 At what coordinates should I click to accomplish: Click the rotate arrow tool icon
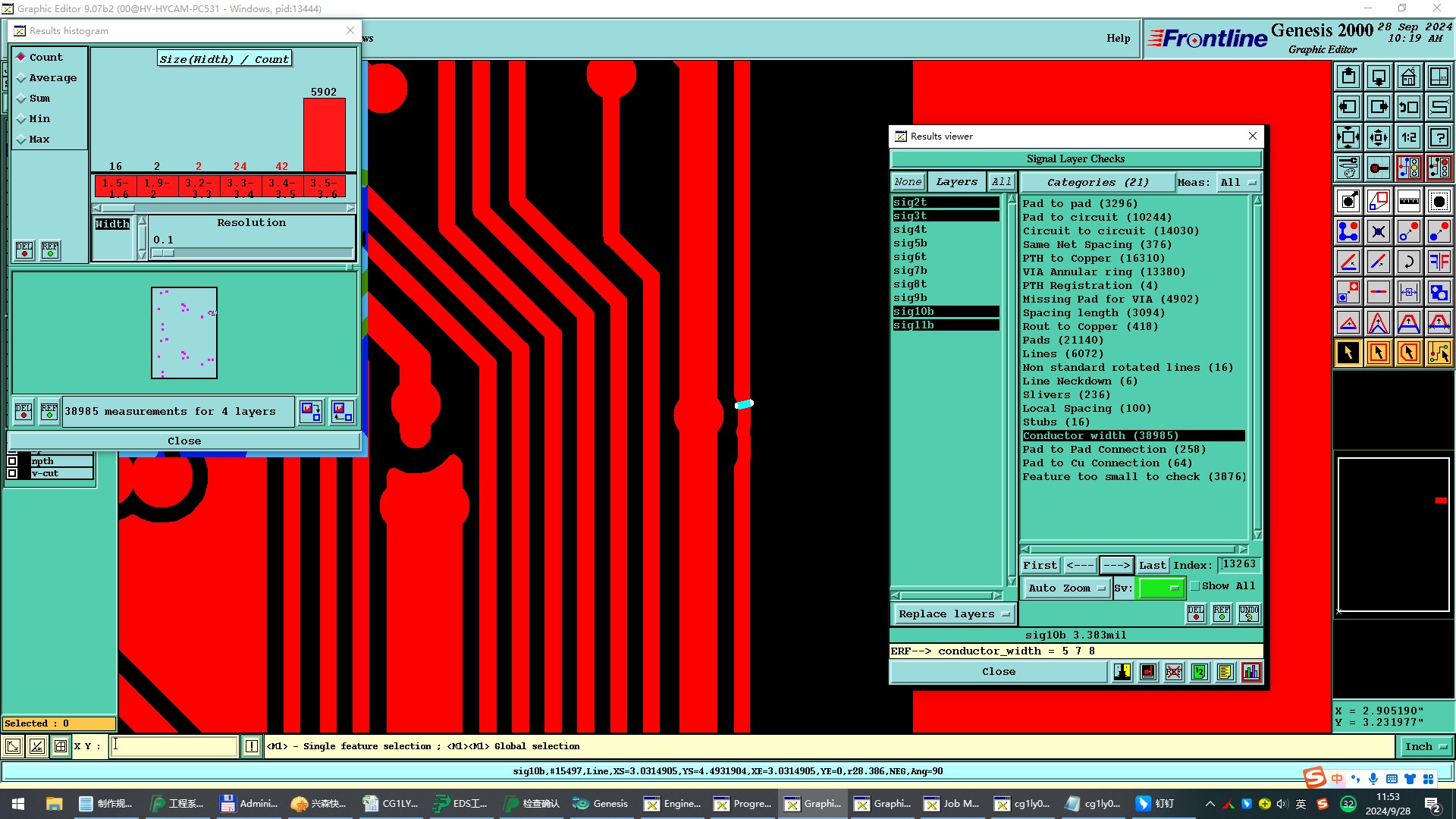(x=1408, y=262)
